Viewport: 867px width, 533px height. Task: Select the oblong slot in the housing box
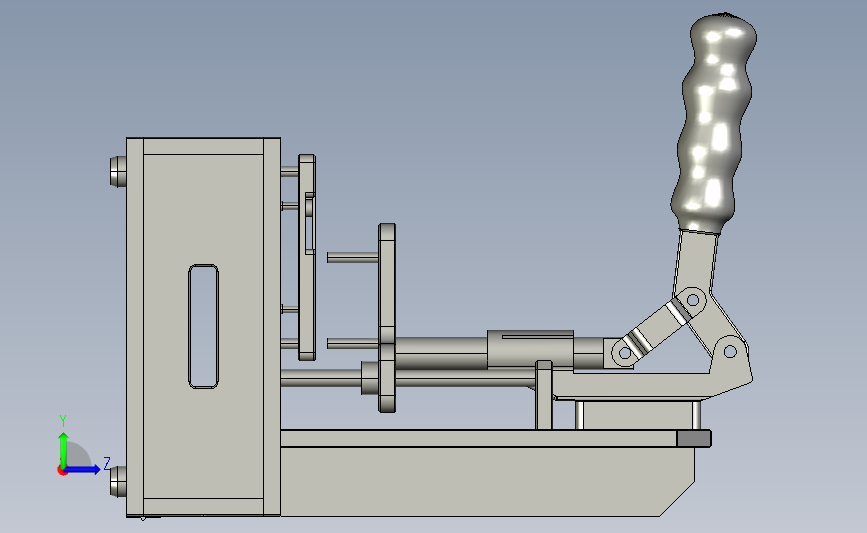[x=203, y=326]
